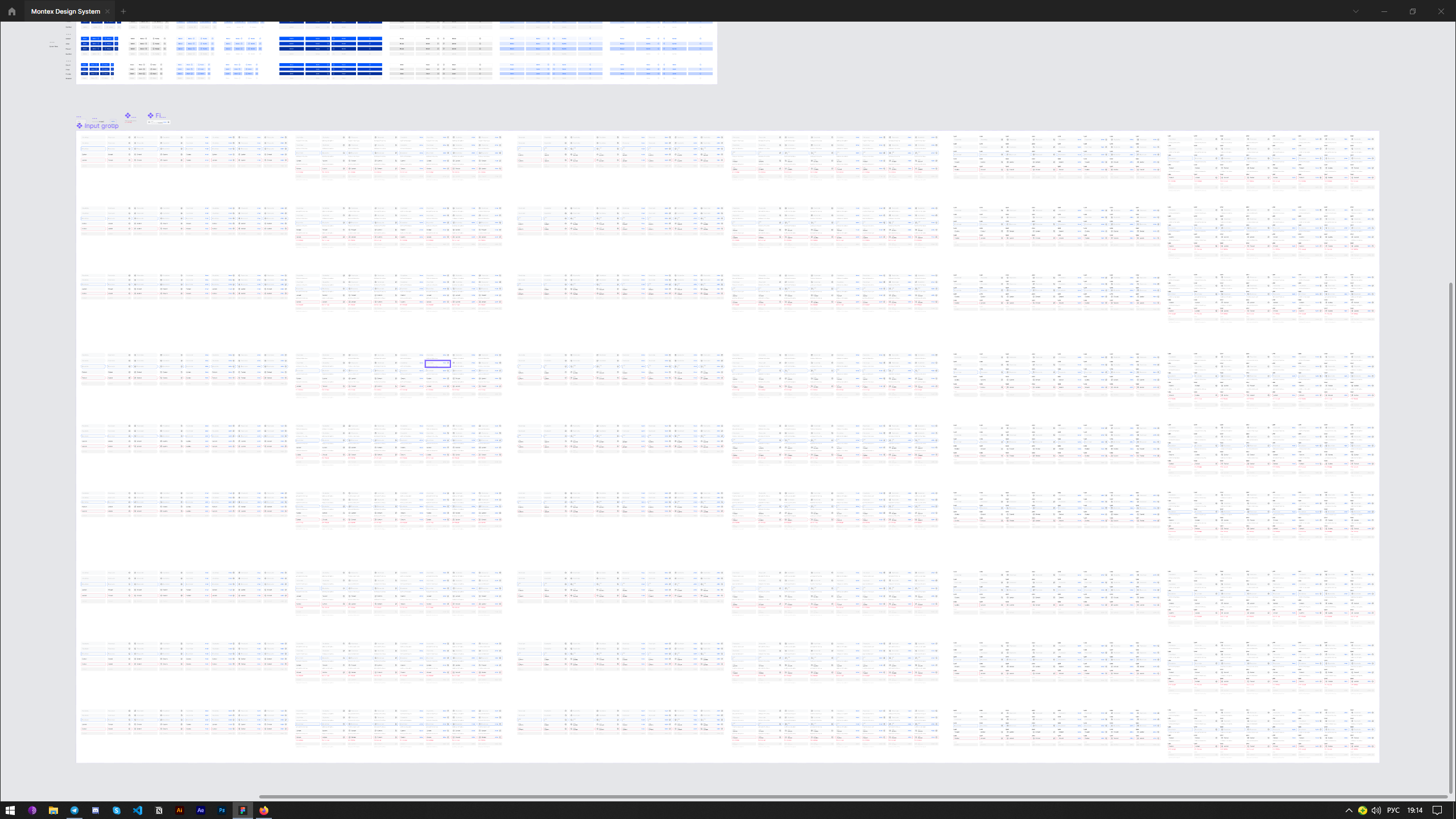Viewport: 1456px width, 819px height.
Task: Open the volume control
Action: pyautogui.click(x=1376, y=810)
